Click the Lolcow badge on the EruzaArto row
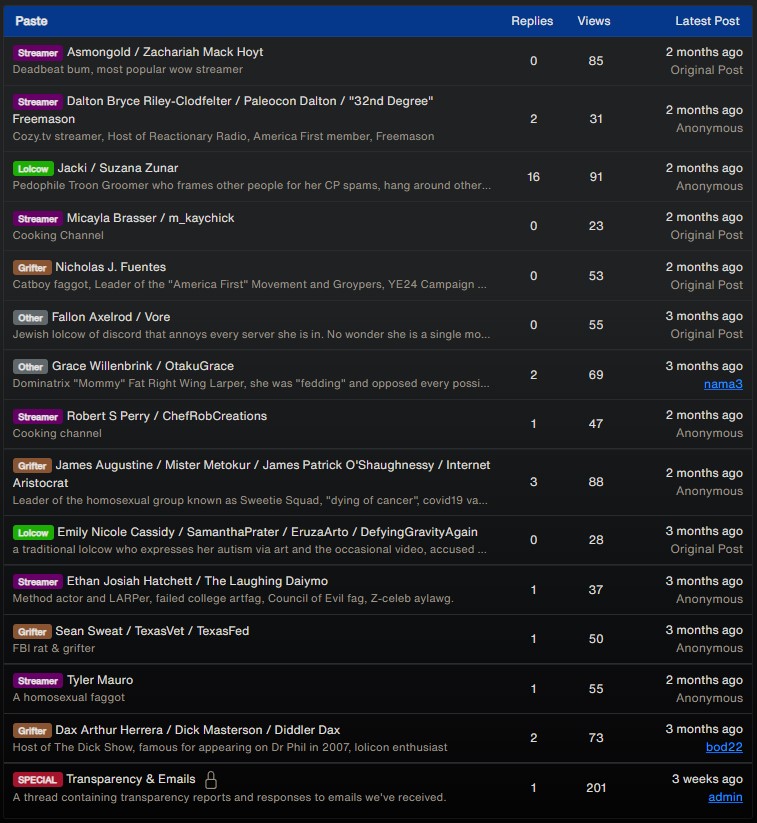 (x=33, y=532)
